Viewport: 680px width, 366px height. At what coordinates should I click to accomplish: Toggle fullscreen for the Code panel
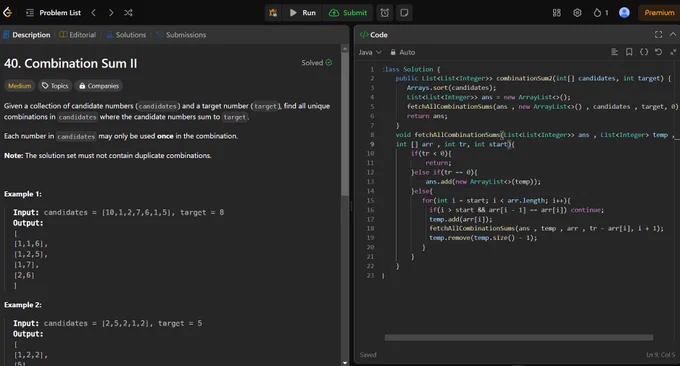(x=658, y=34)
